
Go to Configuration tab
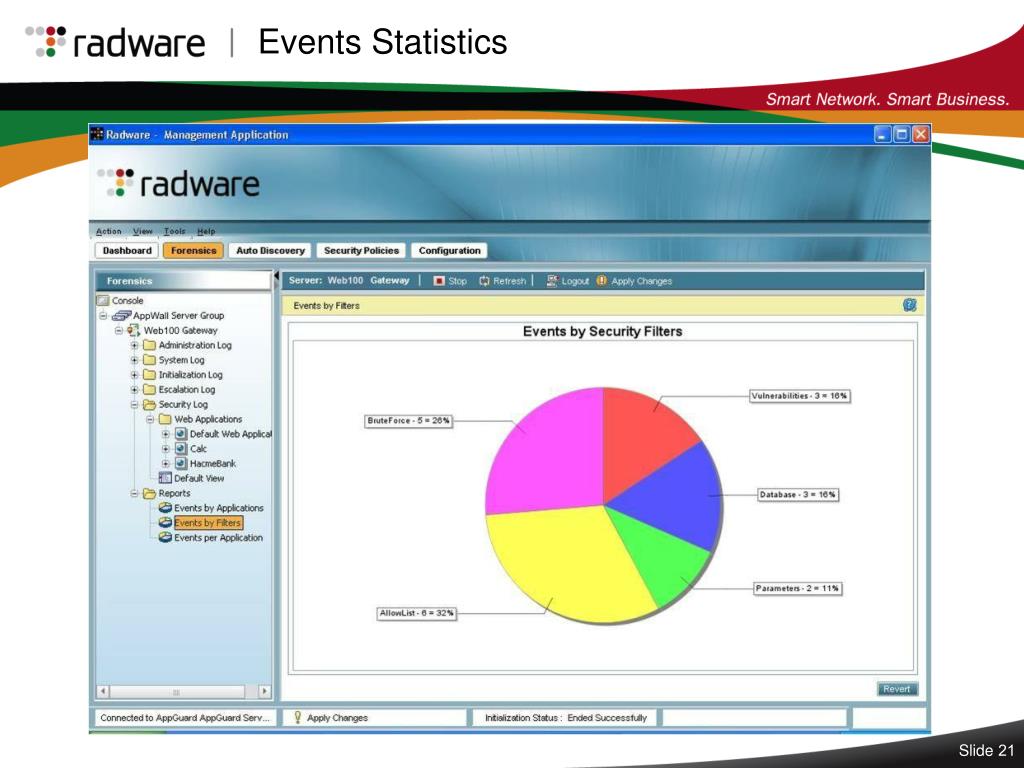pyautogui.click(x=449, y=251)
